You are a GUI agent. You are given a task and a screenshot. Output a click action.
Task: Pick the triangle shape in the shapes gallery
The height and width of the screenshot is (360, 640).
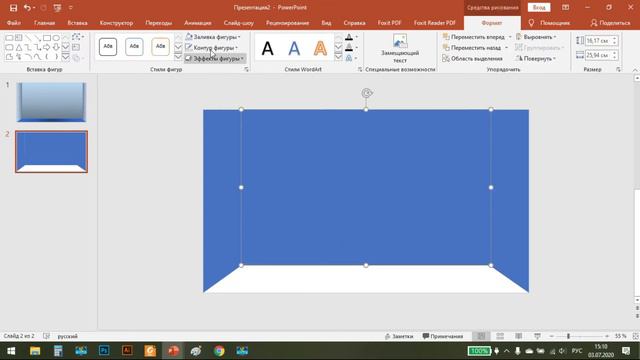[x=19, y=48]
